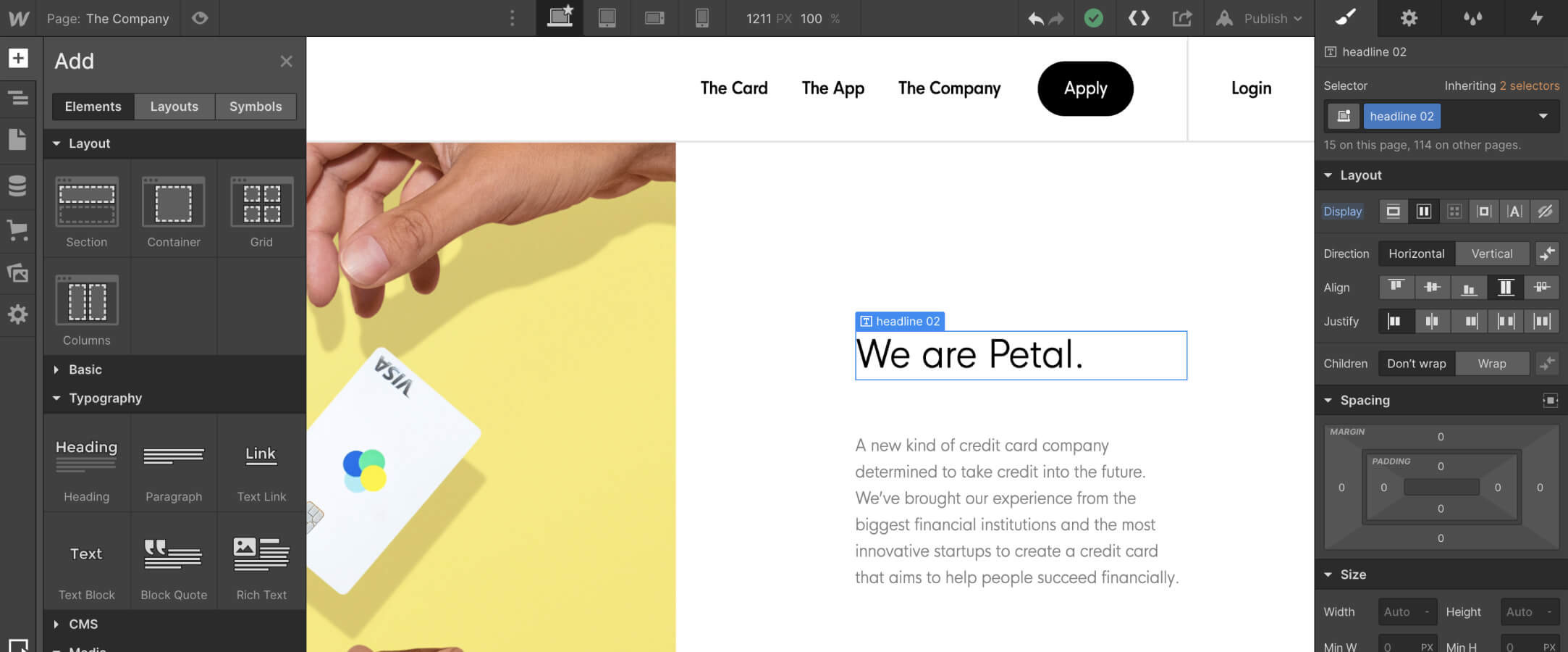The height and width of the screenshot is (652, 1568).
Task: Set display to none
Action: 1545,212
